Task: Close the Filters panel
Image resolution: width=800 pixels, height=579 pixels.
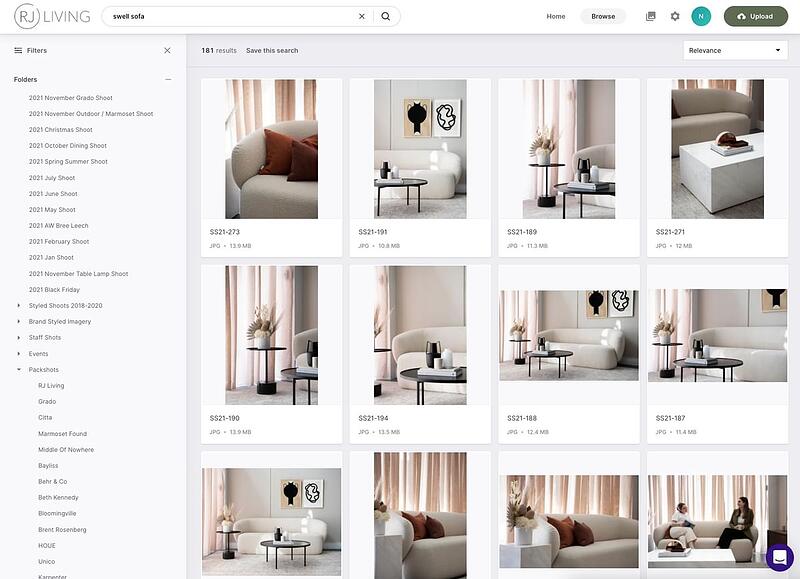Action: 167,51
